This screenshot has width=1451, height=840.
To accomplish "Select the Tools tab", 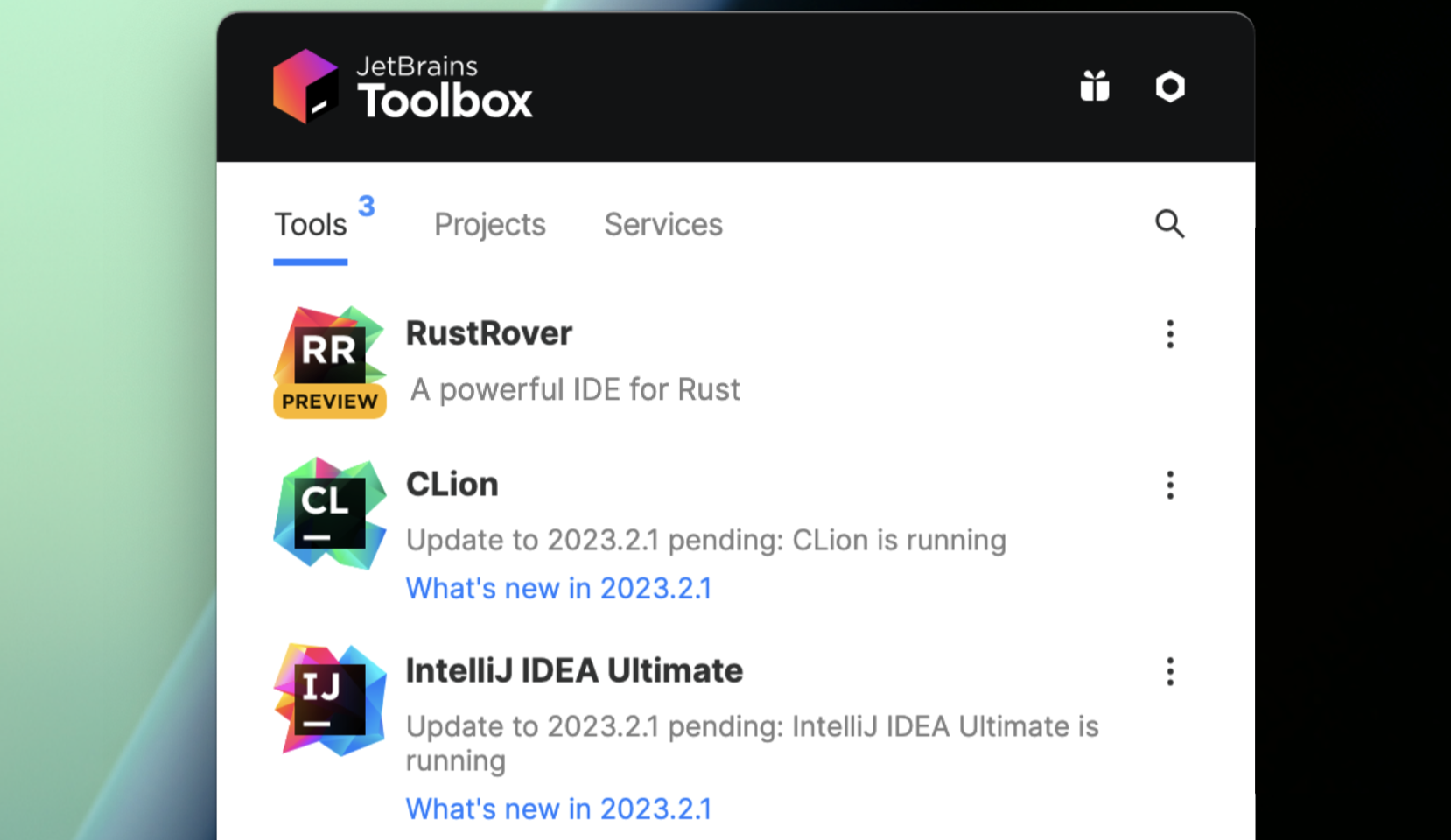I will pyautogui.click(x=310, y=224).
